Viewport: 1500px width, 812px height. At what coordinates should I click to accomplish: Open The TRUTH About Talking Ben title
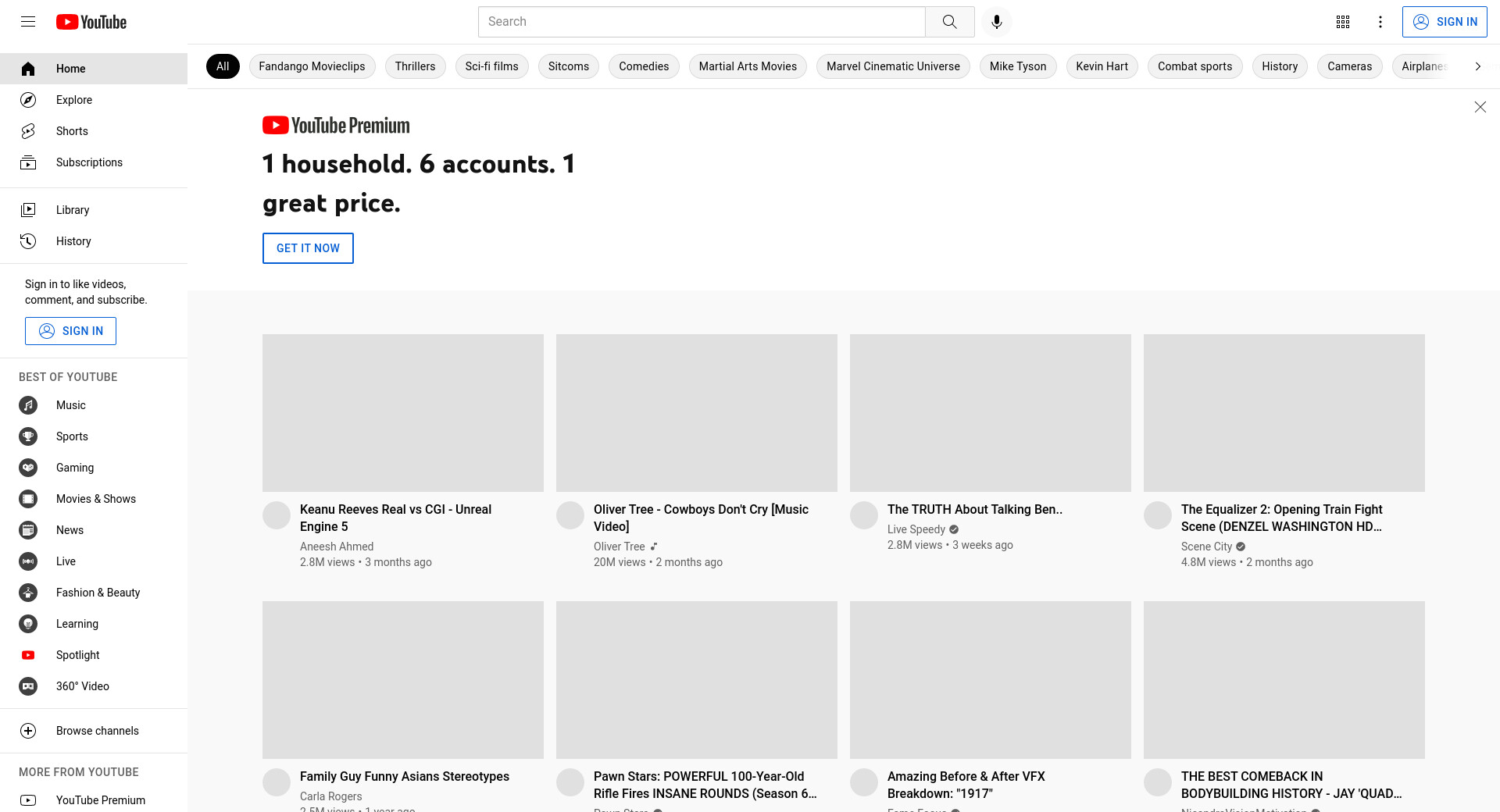(x=975, y=509)
